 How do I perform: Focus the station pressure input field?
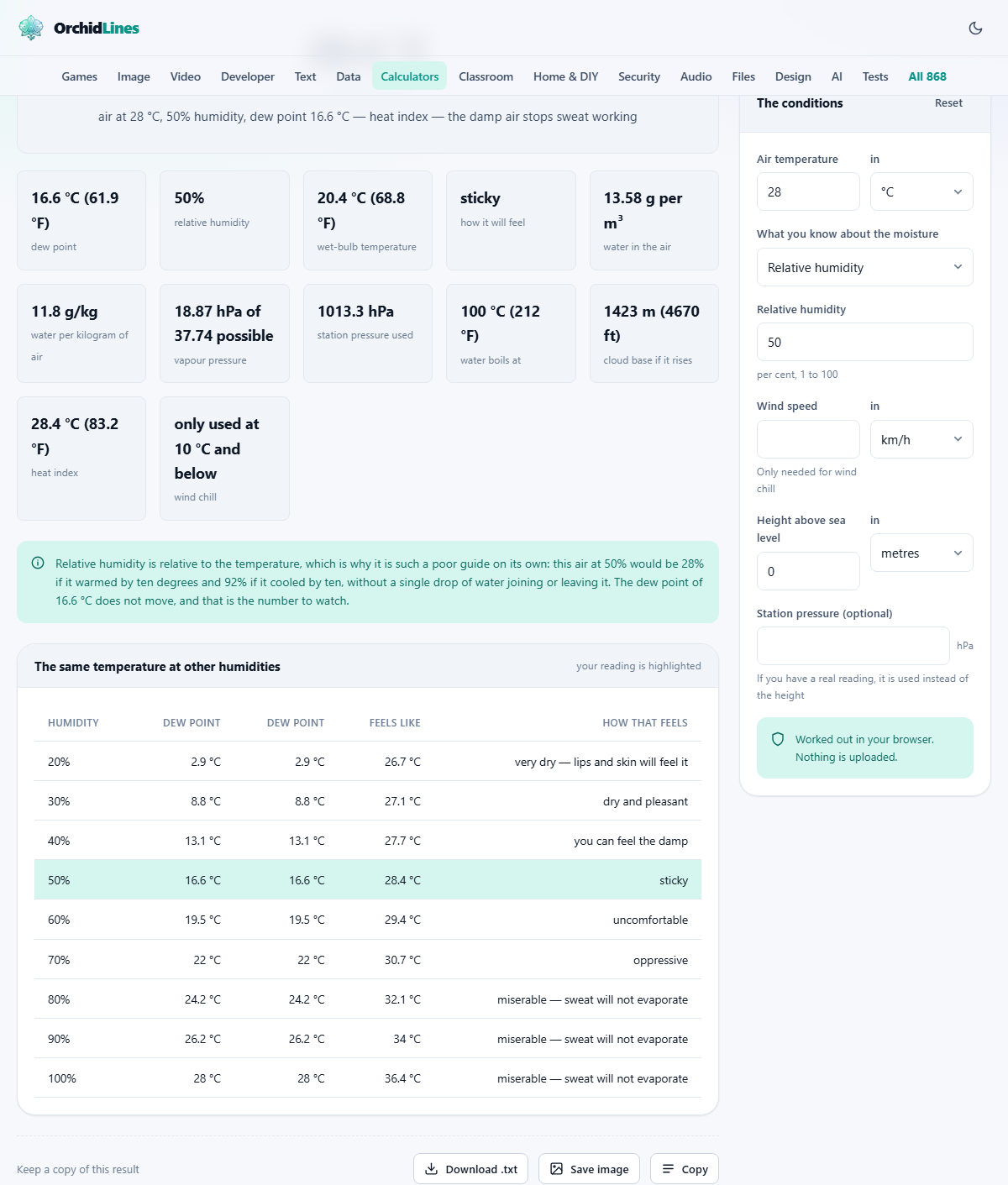pyautogui.click(x=853, y=646)
